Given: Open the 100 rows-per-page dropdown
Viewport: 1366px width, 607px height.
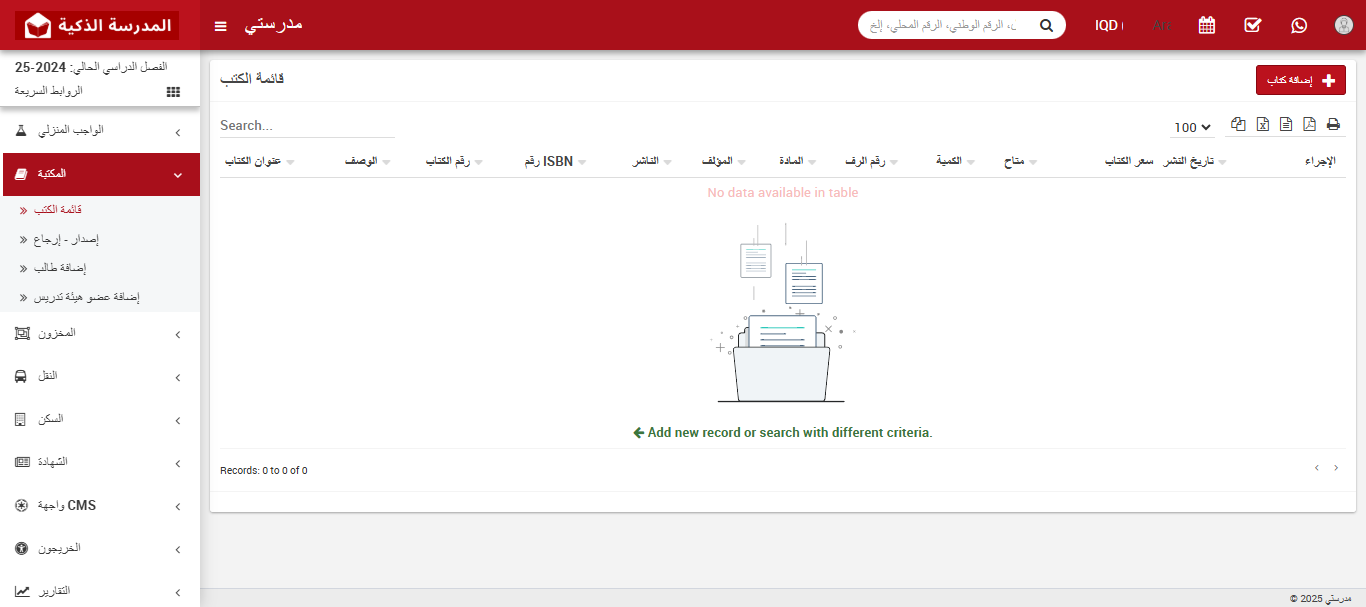Looking at the screenshot, I should coord(1192,127).
